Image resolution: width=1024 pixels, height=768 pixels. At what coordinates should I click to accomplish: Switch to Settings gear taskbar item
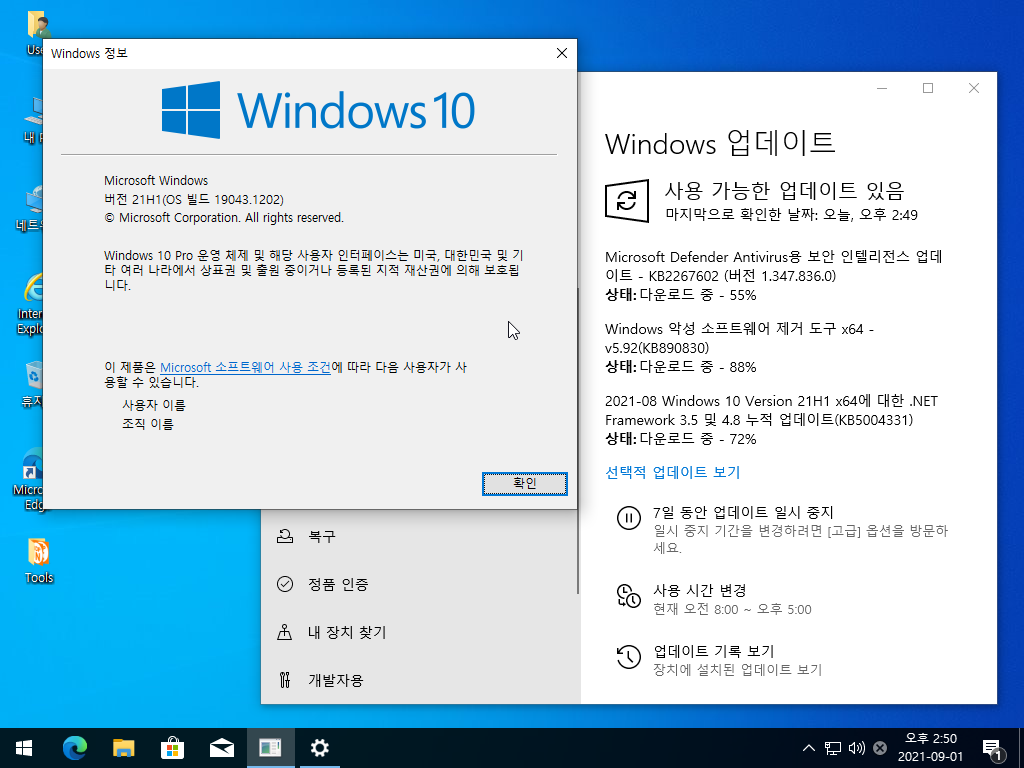click(319, 748)
